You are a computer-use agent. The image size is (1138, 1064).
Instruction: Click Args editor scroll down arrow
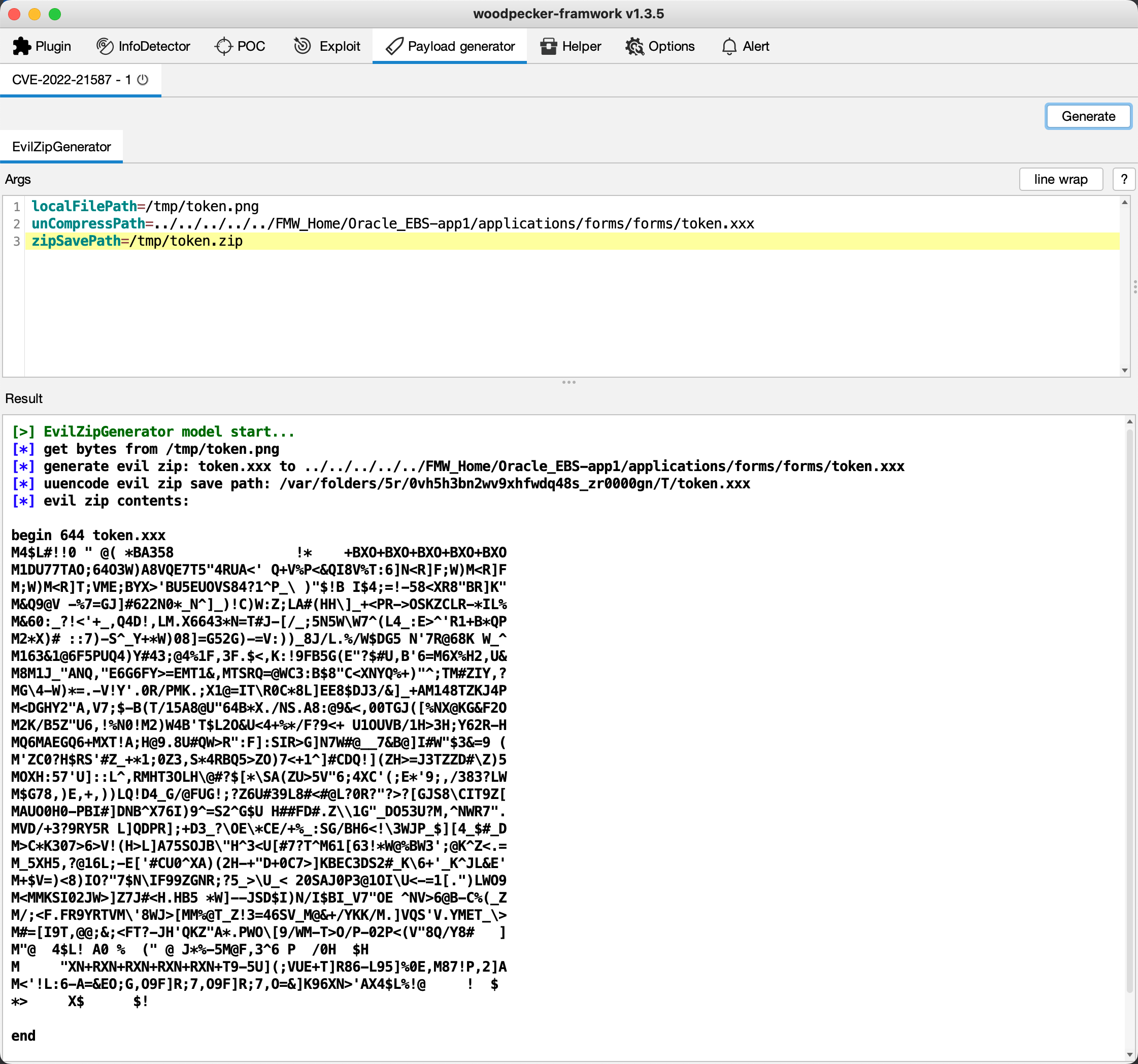pos(1125,370)
